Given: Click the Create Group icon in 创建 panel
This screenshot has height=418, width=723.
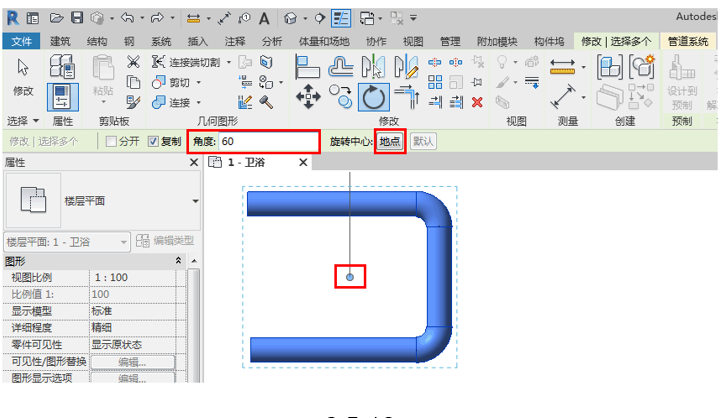Looking at the screenshot, I should [609, 67].
